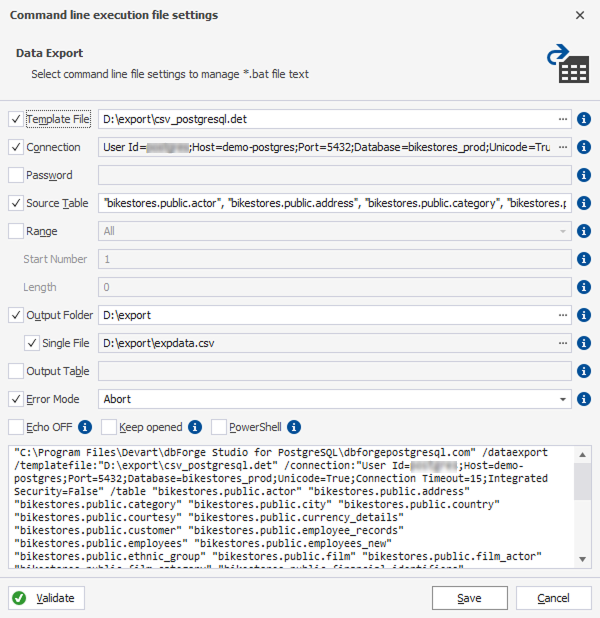Cancel the dialog
This screenshot has height=618, width=600.
553,598
